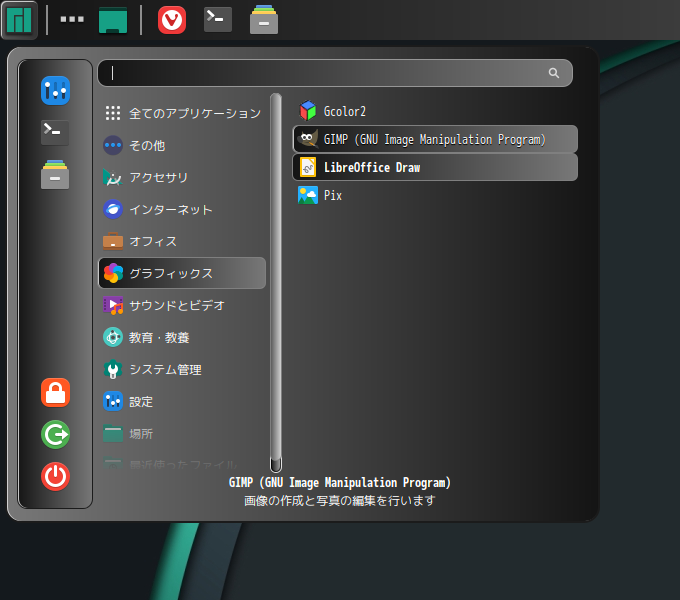Launch Terminal from menu favorites sidebar

(55, 132)
